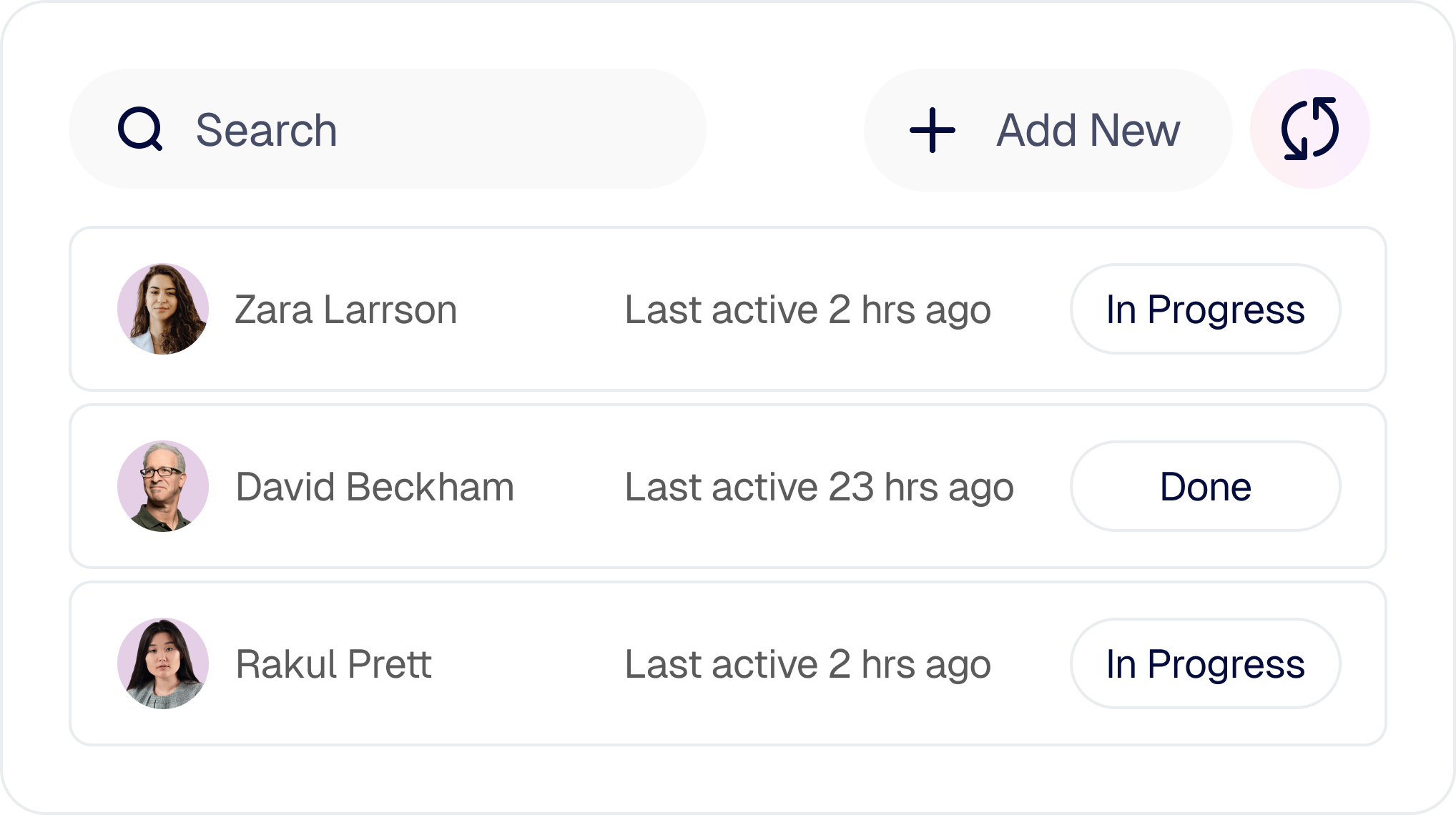1456x815 pixels.
Task: Click the circular refresh control in pink background
Action: point(1310,130)
